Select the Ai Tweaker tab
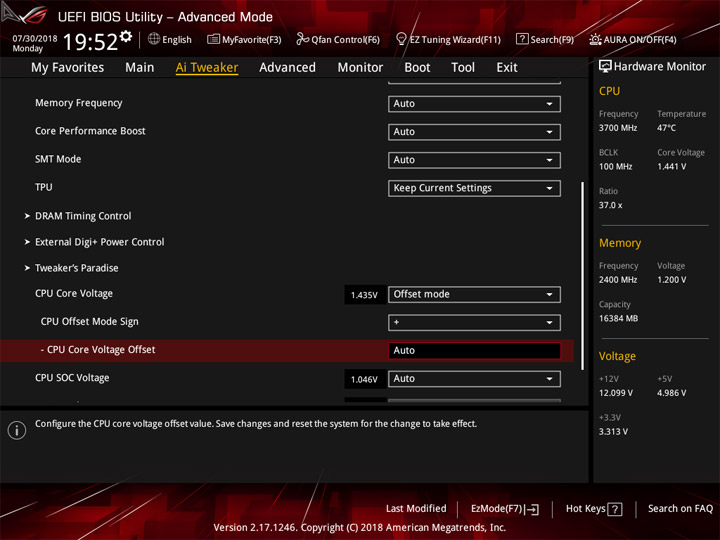720x540 pixels. pyautogui.click(x=207, y=68)
